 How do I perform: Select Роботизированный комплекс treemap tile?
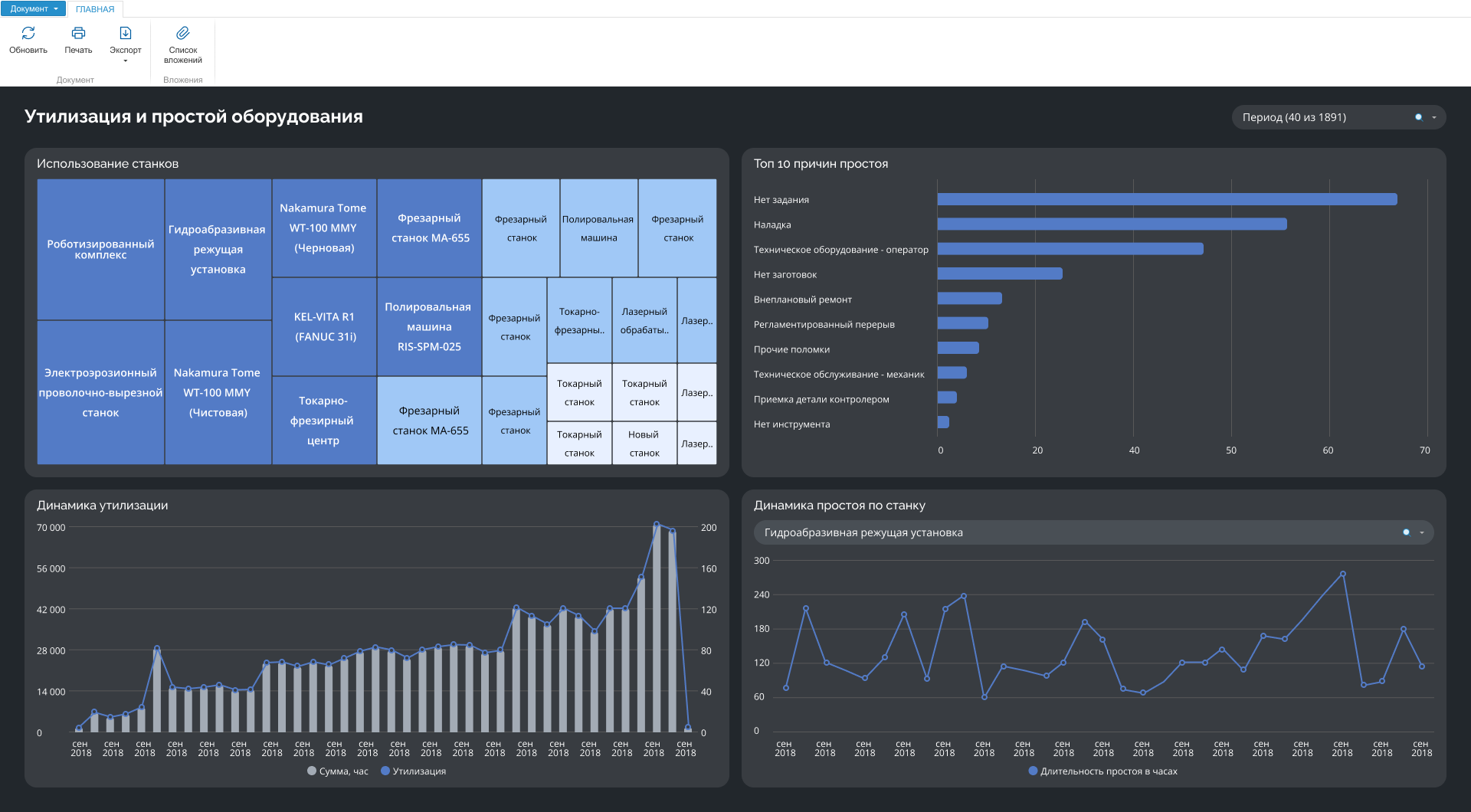pos(100,250)
